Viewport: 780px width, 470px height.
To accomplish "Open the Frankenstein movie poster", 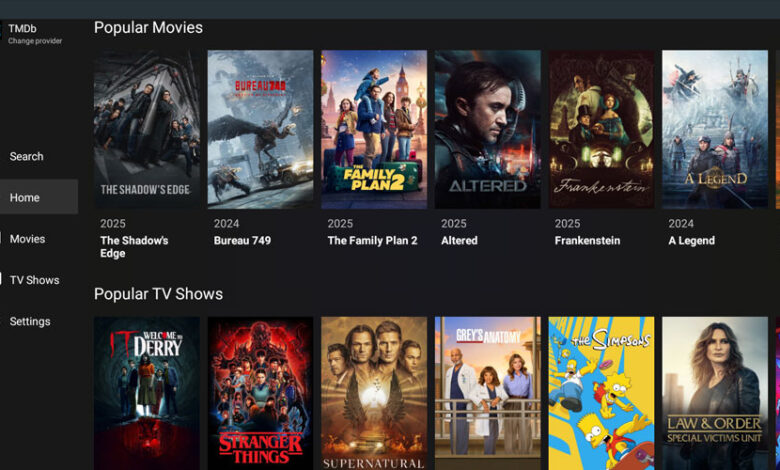I will (601, 129).
